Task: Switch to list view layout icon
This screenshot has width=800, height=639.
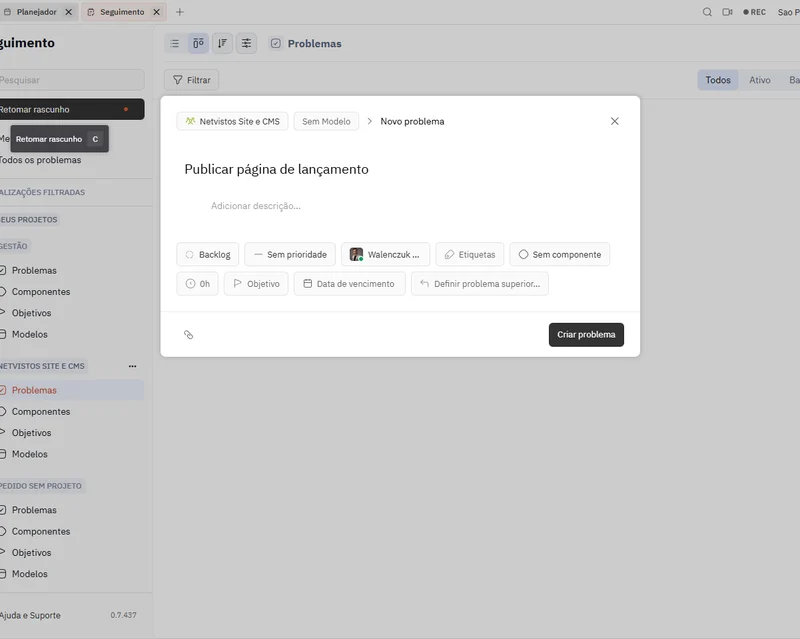Action: (x=174, y=43)
